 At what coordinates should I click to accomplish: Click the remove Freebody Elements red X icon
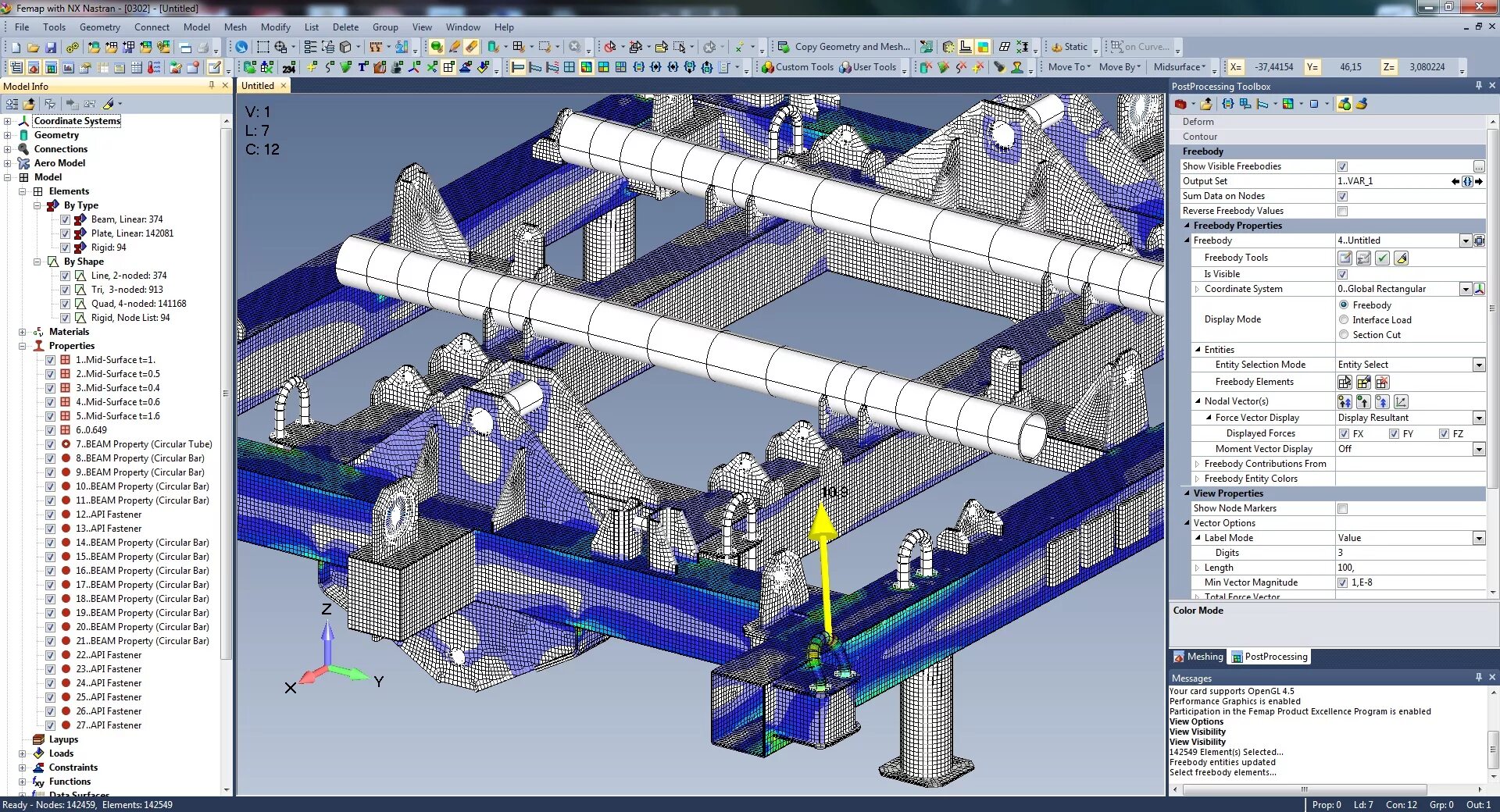(x=1382, y=382)
